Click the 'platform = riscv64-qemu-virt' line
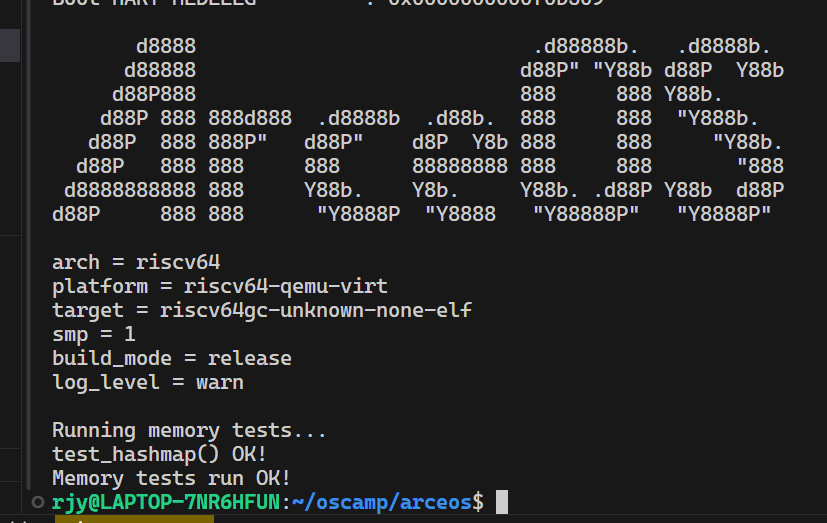This screenshot has width=827, height=523. coord(220,286)
